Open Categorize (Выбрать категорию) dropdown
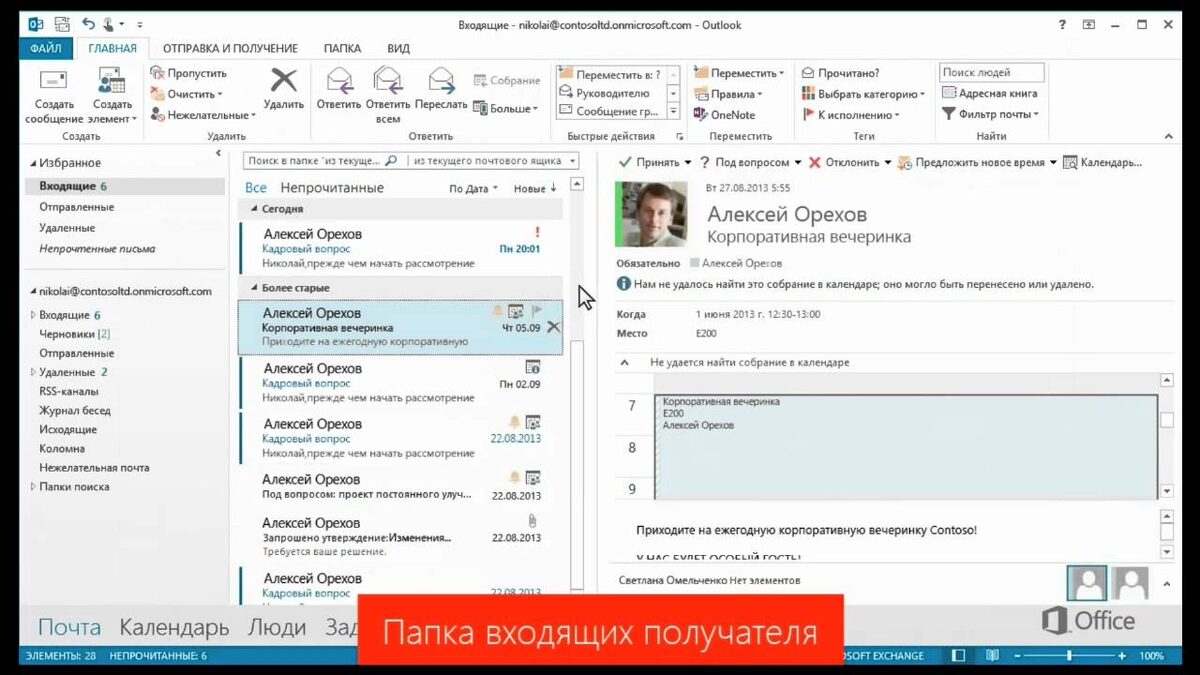Image resolution: width=1200 pixels, height=675 pixels. [864, 94]
